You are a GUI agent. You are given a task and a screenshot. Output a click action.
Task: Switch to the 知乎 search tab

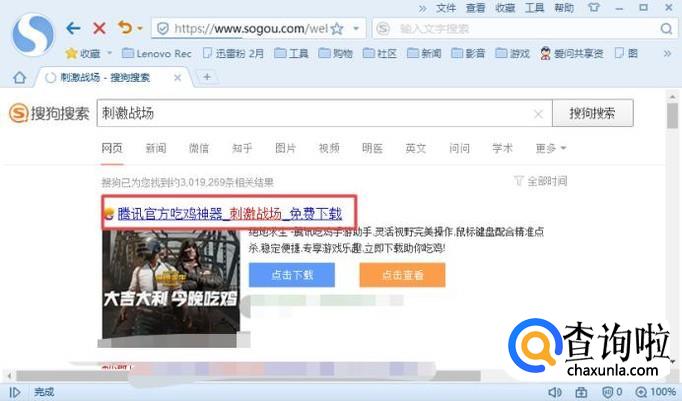point(242,148)
